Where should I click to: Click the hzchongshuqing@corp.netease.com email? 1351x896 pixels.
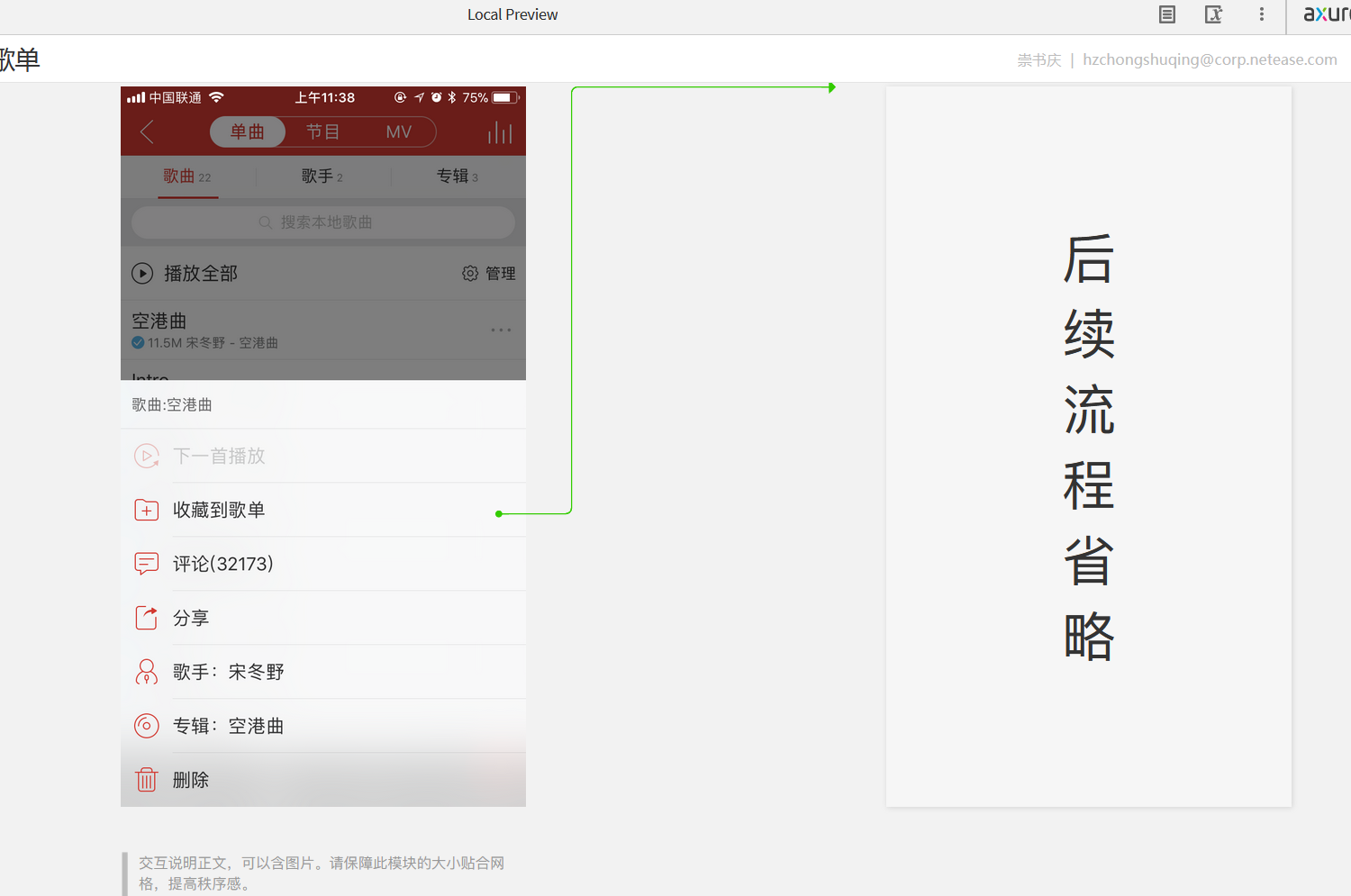[1210, 59]
